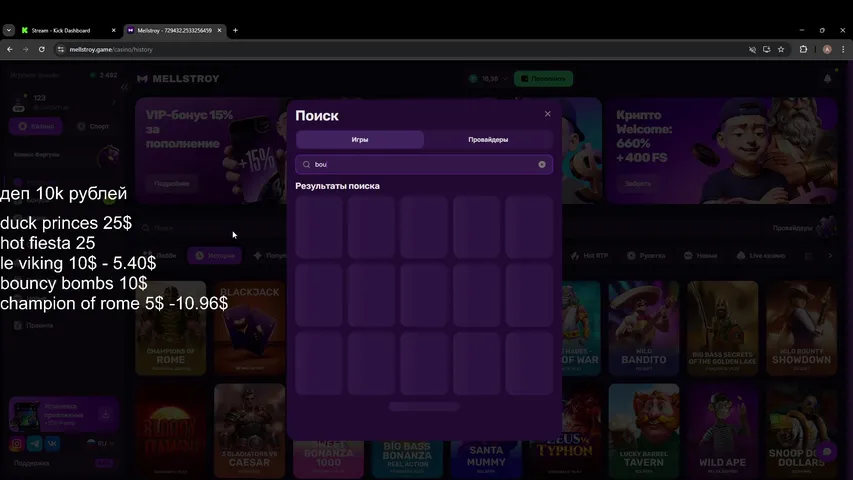This screenshot has width=853, height=480.
Task: Clear the search field text
Action: tap(542, 164)
